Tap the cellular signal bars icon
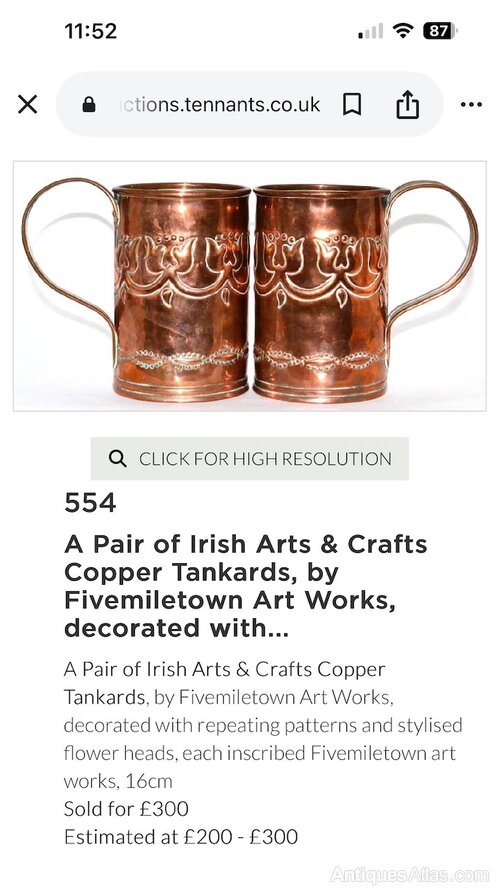Image resolution: width=500 pixels, height=890 pixels. 371,31
